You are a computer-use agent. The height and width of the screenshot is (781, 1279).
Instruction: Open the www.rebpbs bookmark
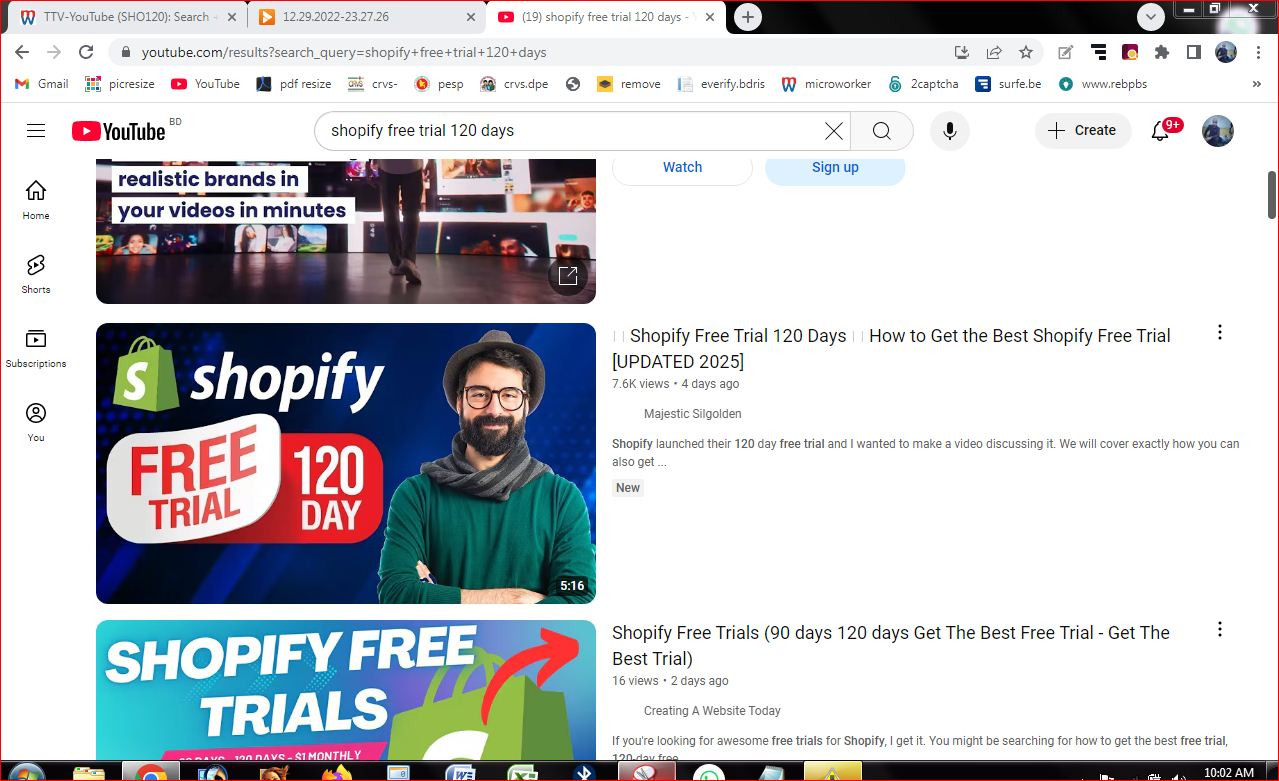point(1102,84)
